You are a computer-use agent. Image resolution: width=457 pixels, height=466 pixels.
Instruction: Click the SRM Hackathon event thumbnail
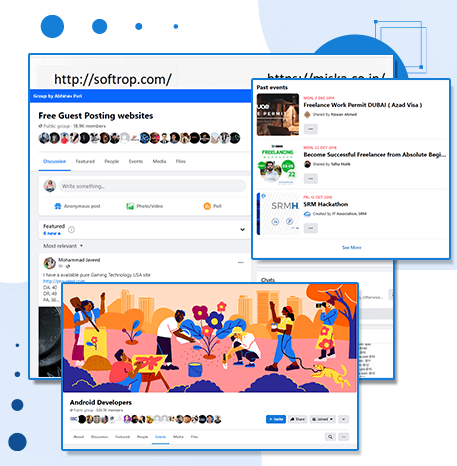278,214
